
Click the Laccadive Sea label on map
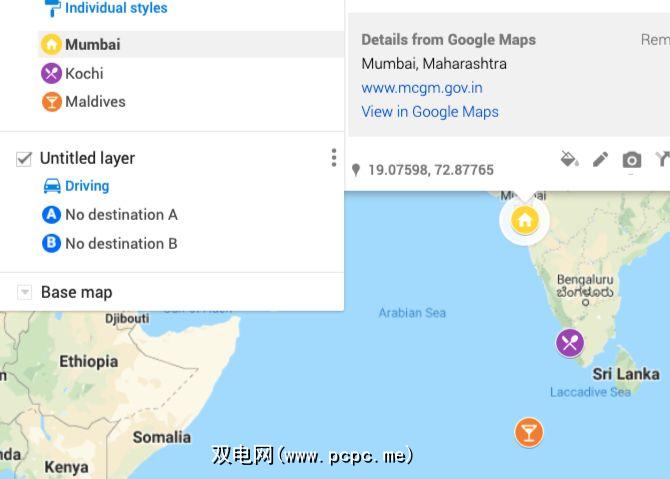590,392
